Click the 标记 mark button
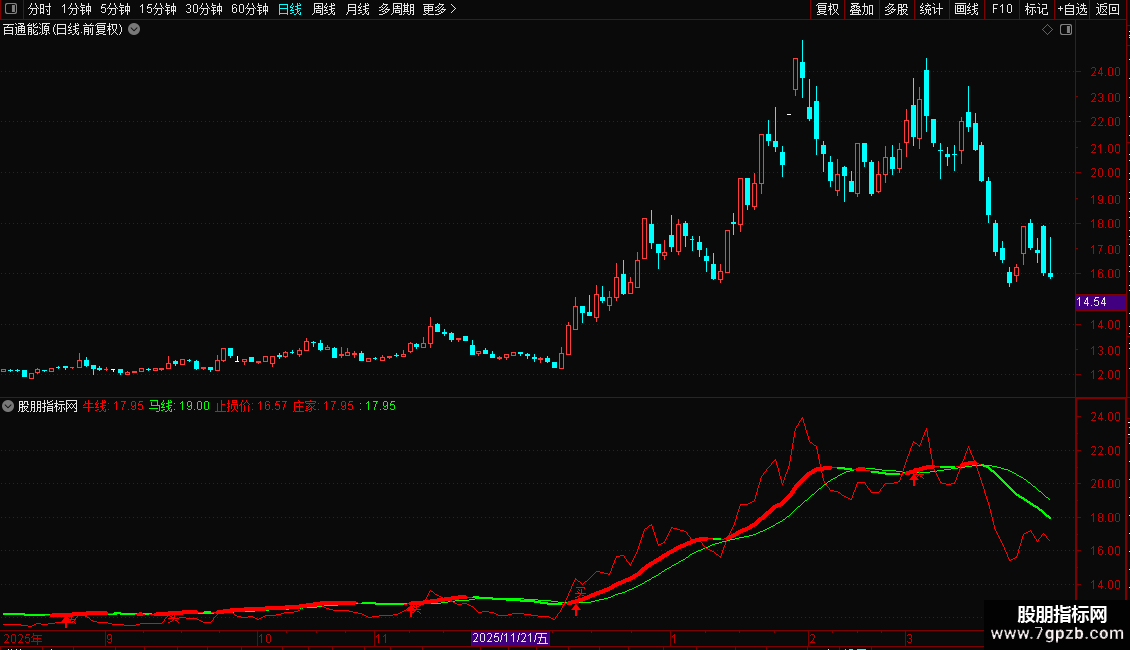 (1036, 9)
